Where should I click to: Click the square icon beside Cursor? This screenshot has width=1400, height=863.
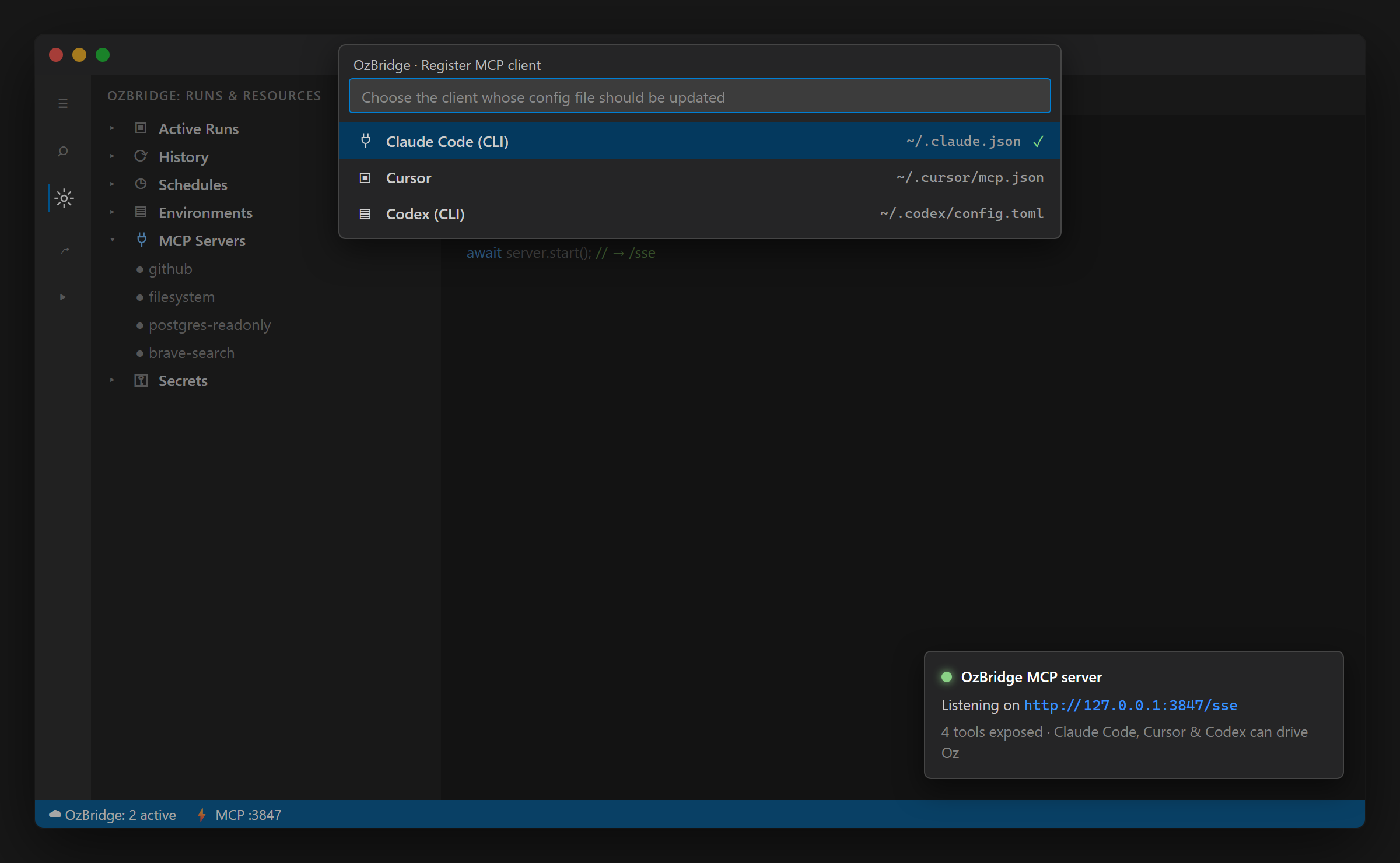(365, 178)
